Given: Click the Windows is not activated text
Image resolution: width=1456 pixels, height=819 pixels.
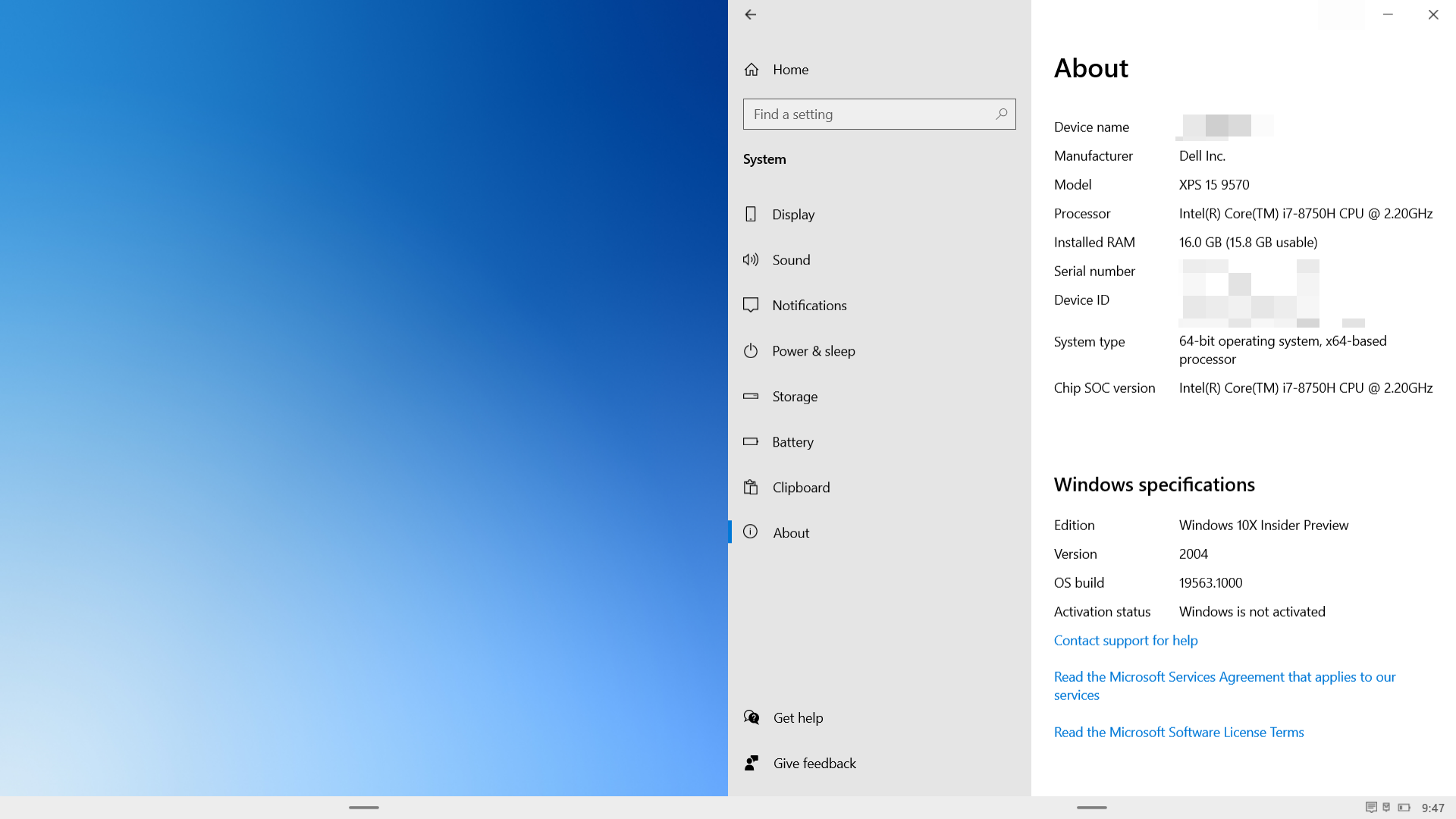Looking at the screenshot, I should tap(1252, 612).
